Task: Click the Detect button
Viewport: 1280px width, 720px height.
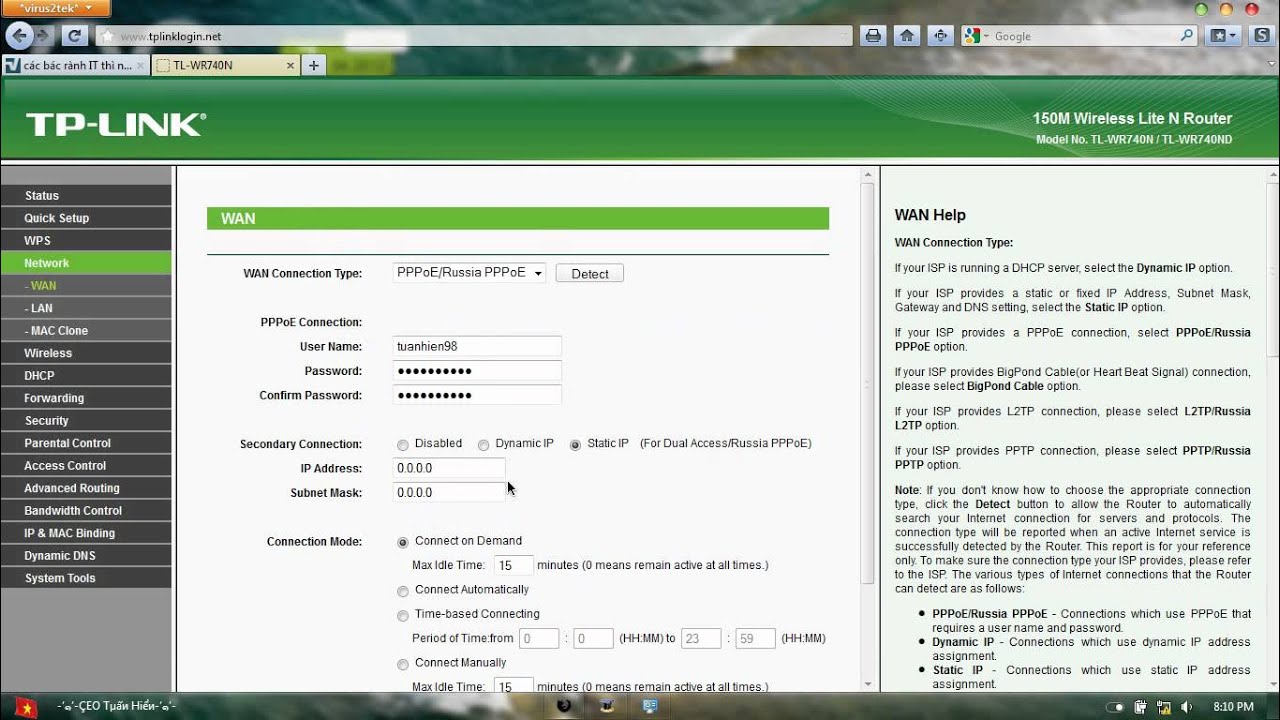Action: tap(590, 274)
